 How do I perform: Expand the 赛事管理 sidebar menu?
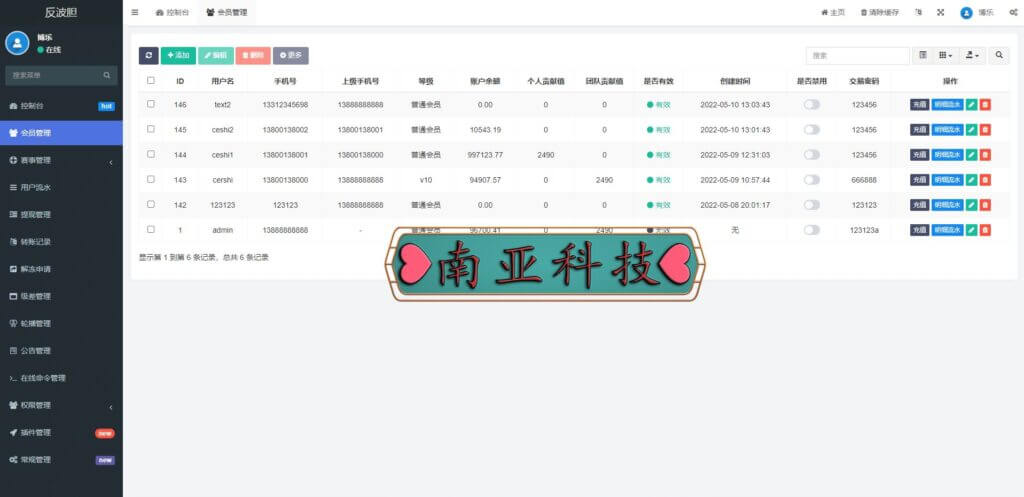[61, 160]
